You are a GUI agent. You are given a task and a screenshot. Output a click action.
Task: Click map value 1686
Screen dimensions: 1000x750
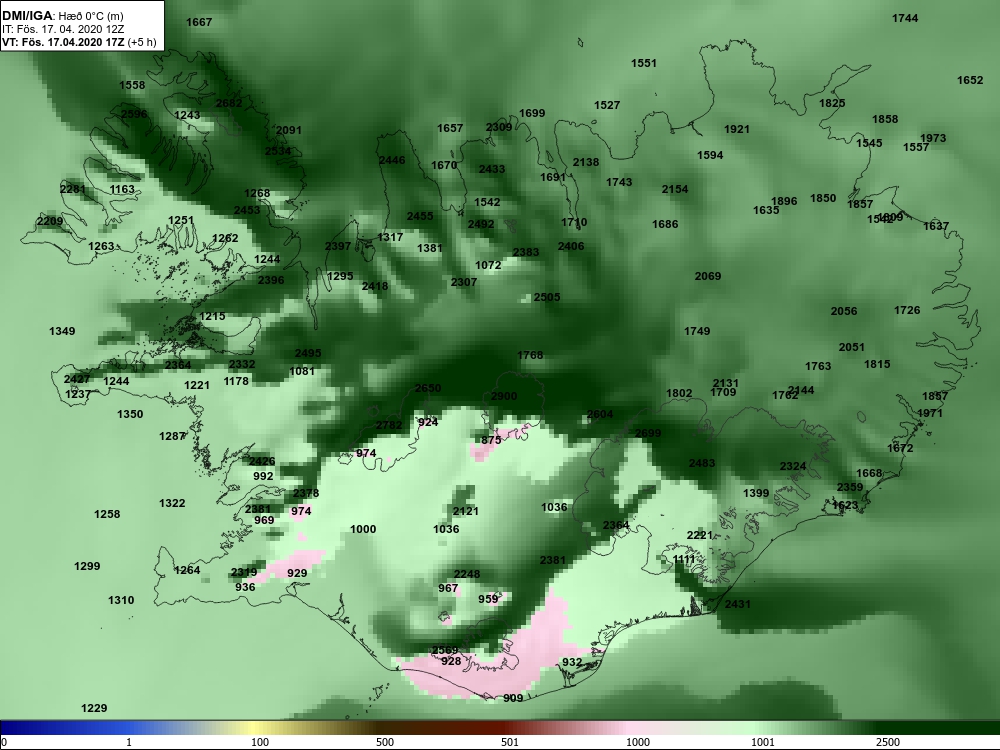pos(665,224)
